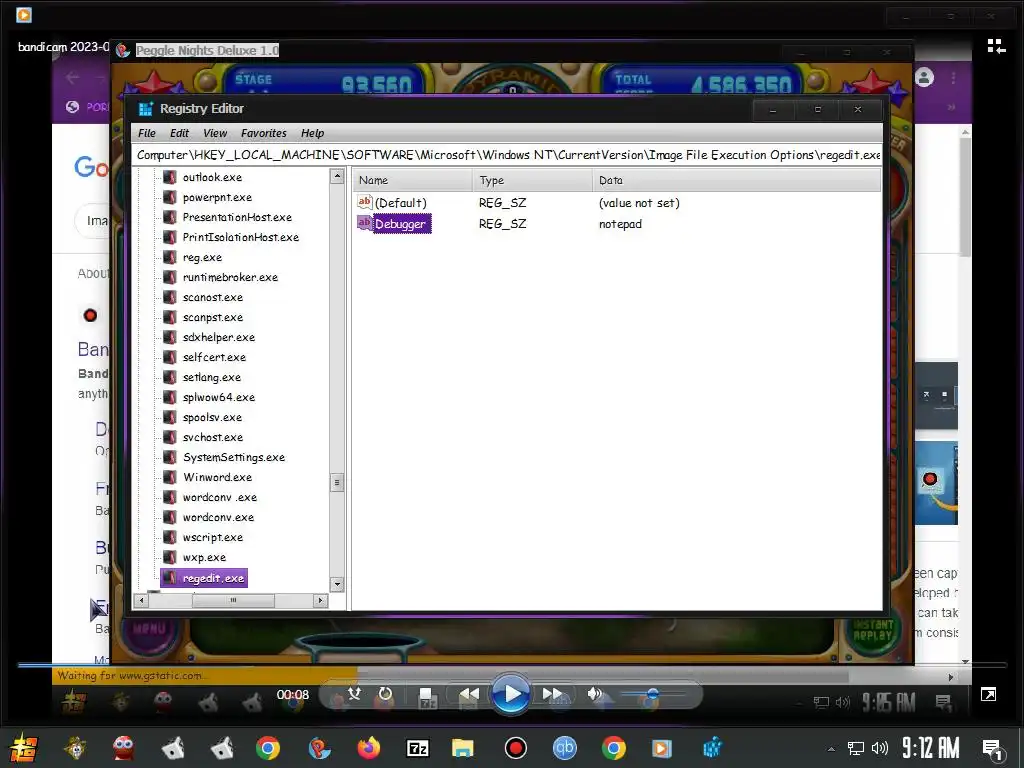Click the Previous (rewind) button
The height and width of the screenshot is (768, 1024).
point(469,694)
